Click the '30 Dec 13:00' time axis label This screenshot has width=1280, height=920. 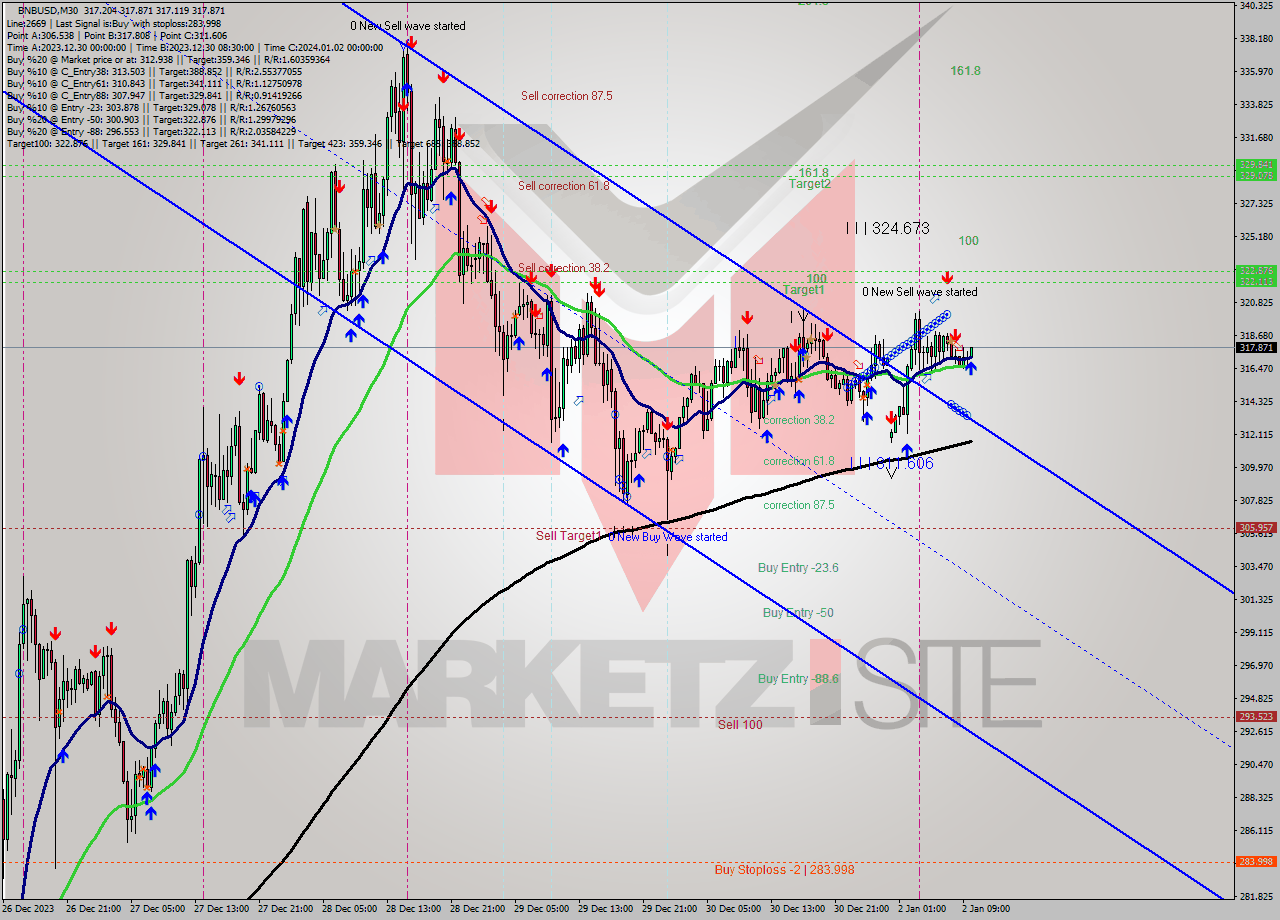tap(798, 909)
